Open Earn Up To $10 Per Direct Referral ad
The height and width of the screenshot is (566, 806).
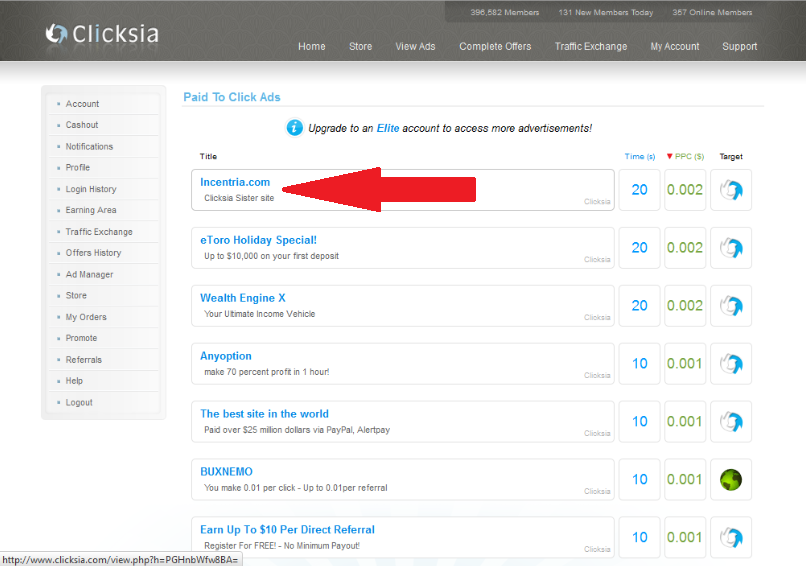(287, 530)
